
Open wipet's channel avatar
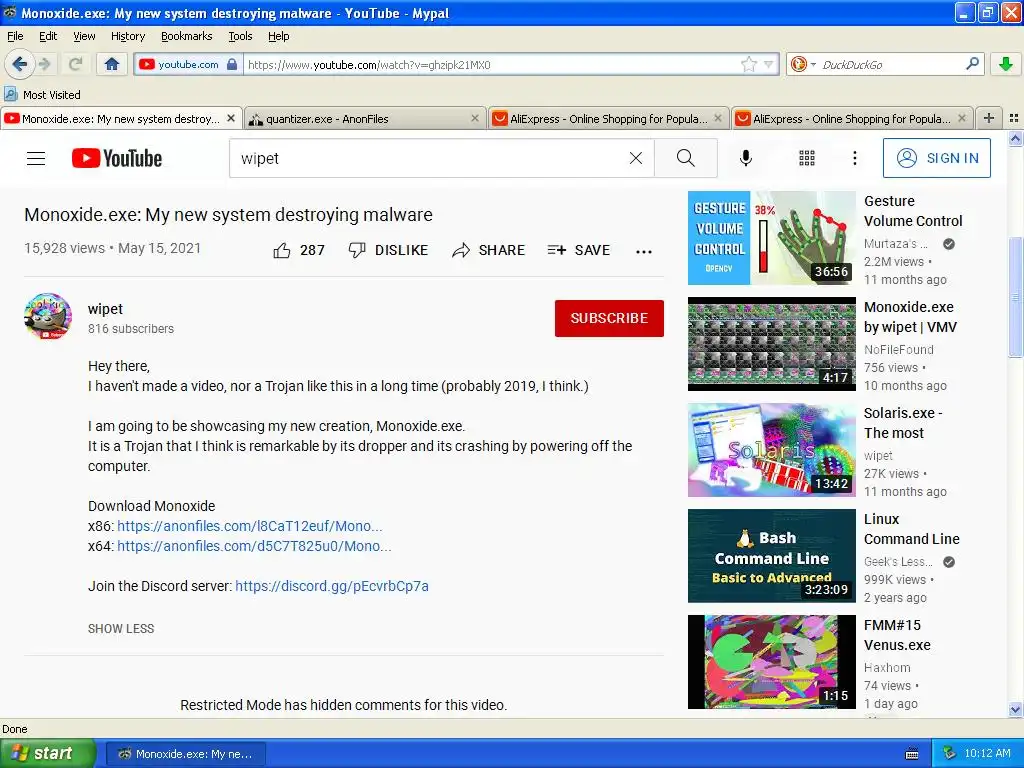coord(48,317)
